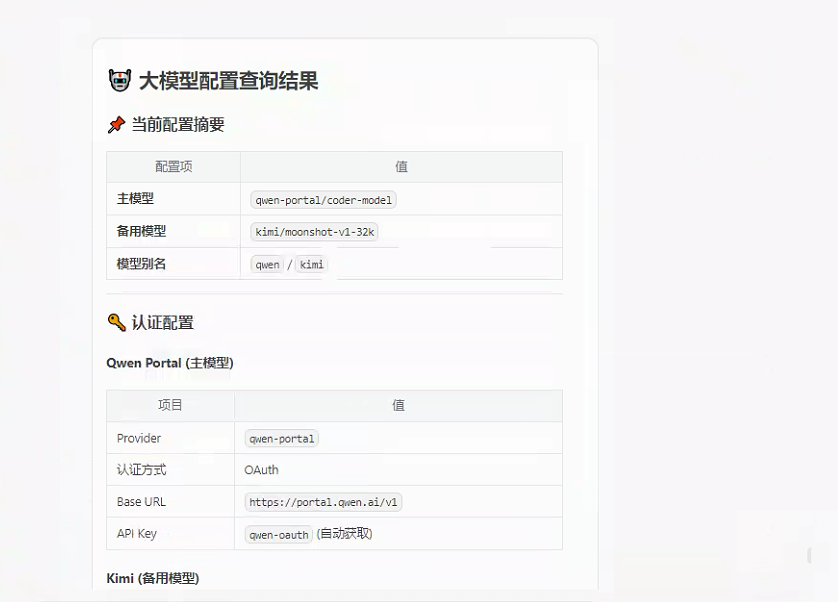The image size is (838, 602).
Task: Click the API Key row label
Action: pyautogui.click(x=137, y=534)
